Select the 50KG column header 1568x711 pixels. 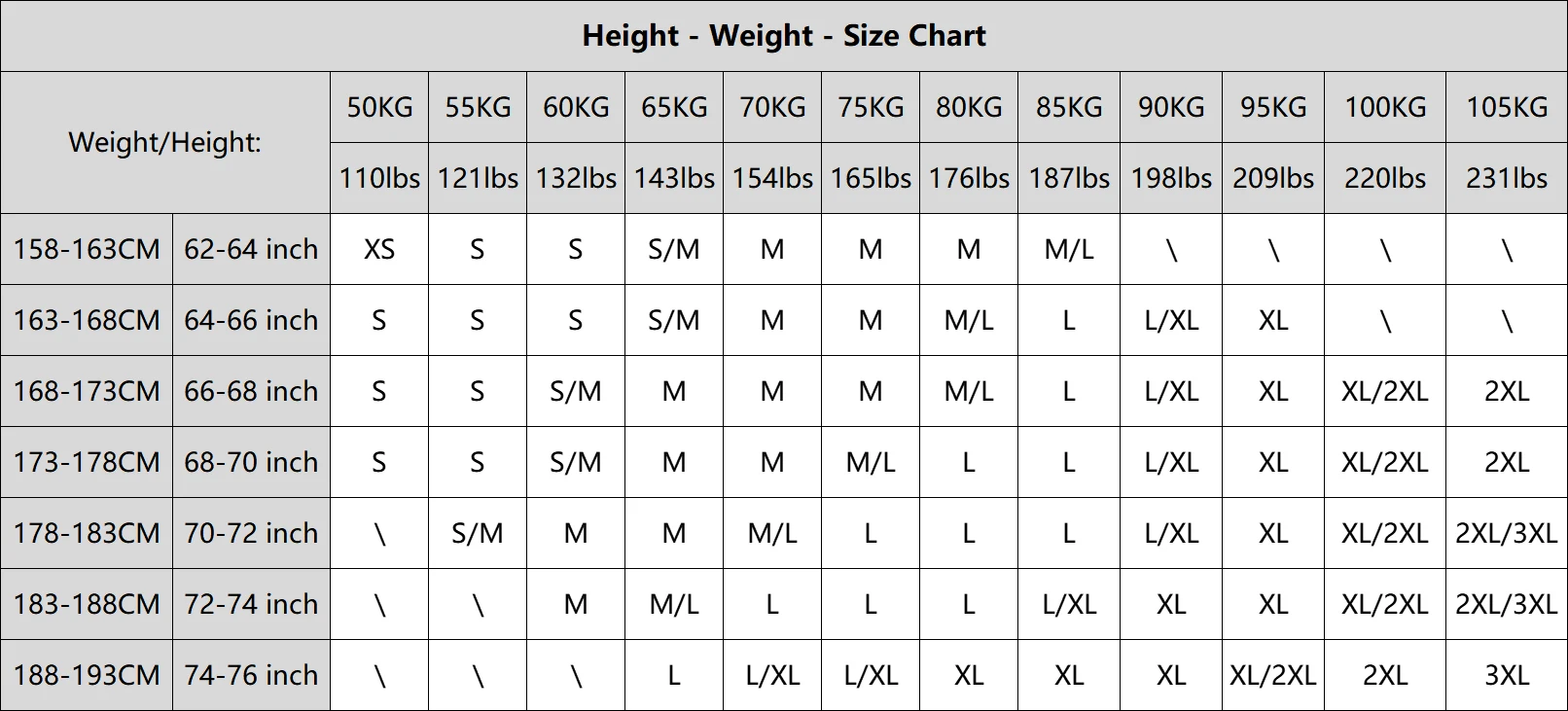click(x=379, y=107)
